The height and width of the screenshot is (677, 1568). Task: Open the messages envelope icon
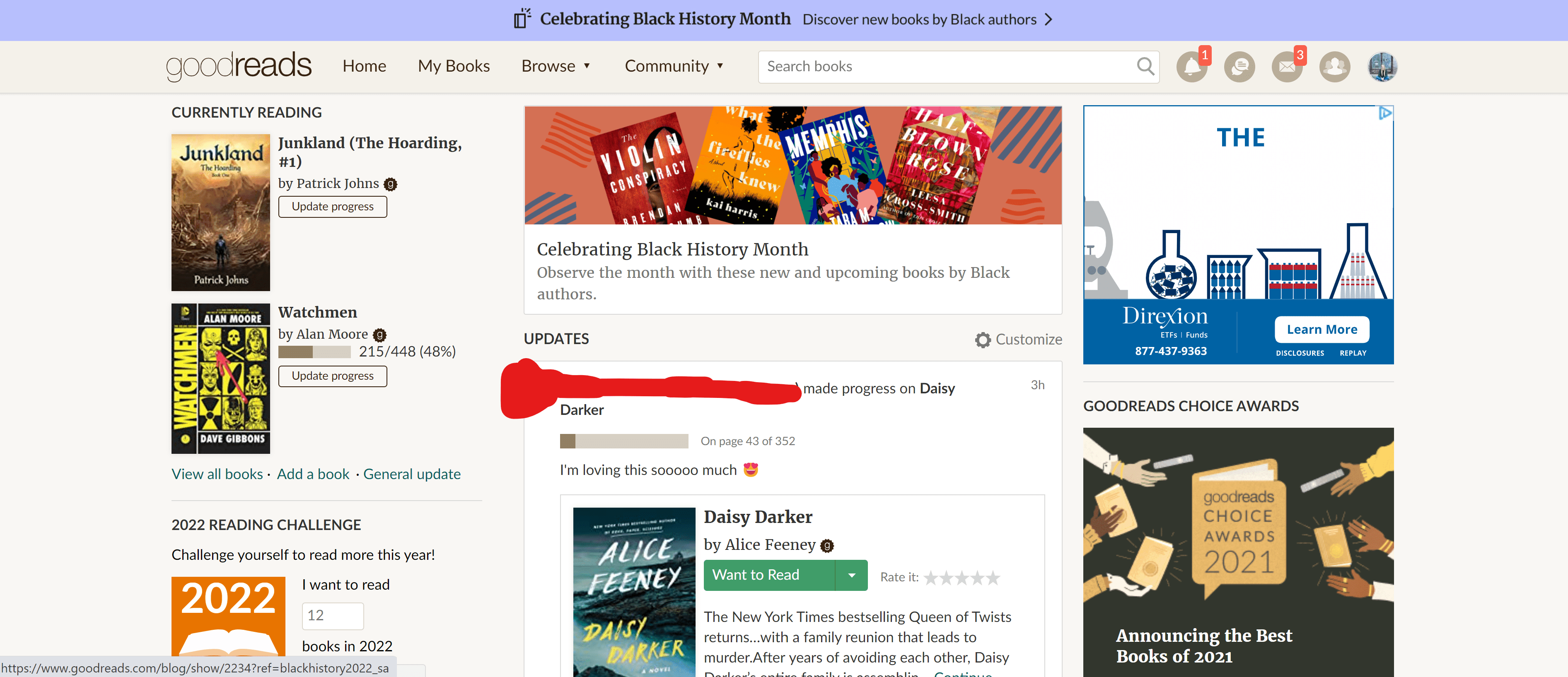click(x=1287, y=67)
